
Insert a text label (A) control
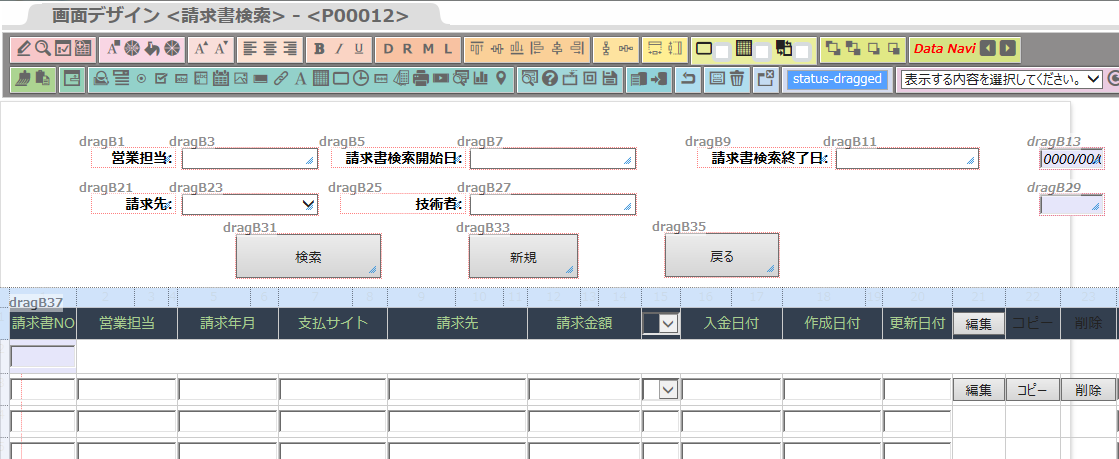pyautogui.click(x=300, y=79)
